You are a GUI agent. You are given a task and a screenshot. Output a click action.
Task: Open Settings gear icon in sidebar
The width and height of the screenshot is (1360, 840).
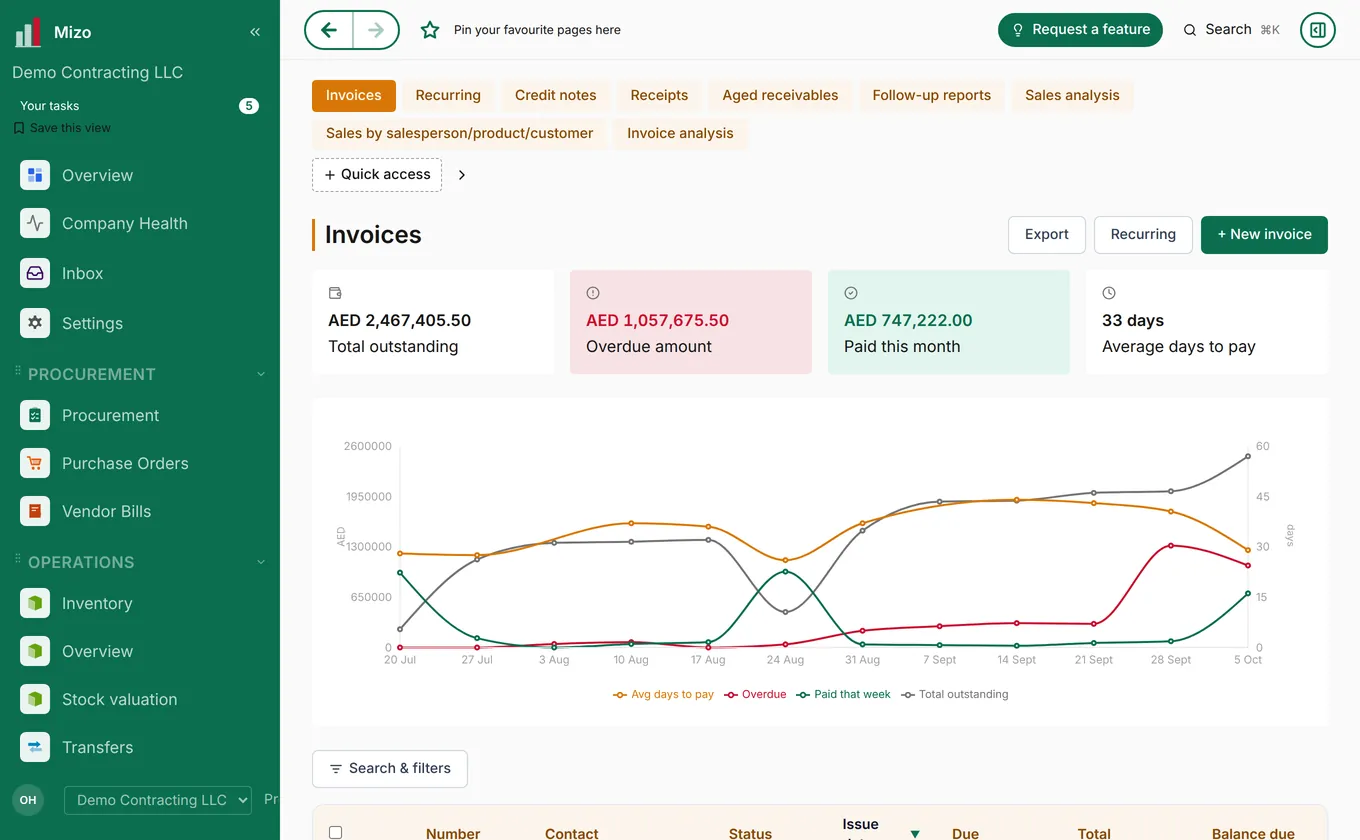click(x=35, y=323)
